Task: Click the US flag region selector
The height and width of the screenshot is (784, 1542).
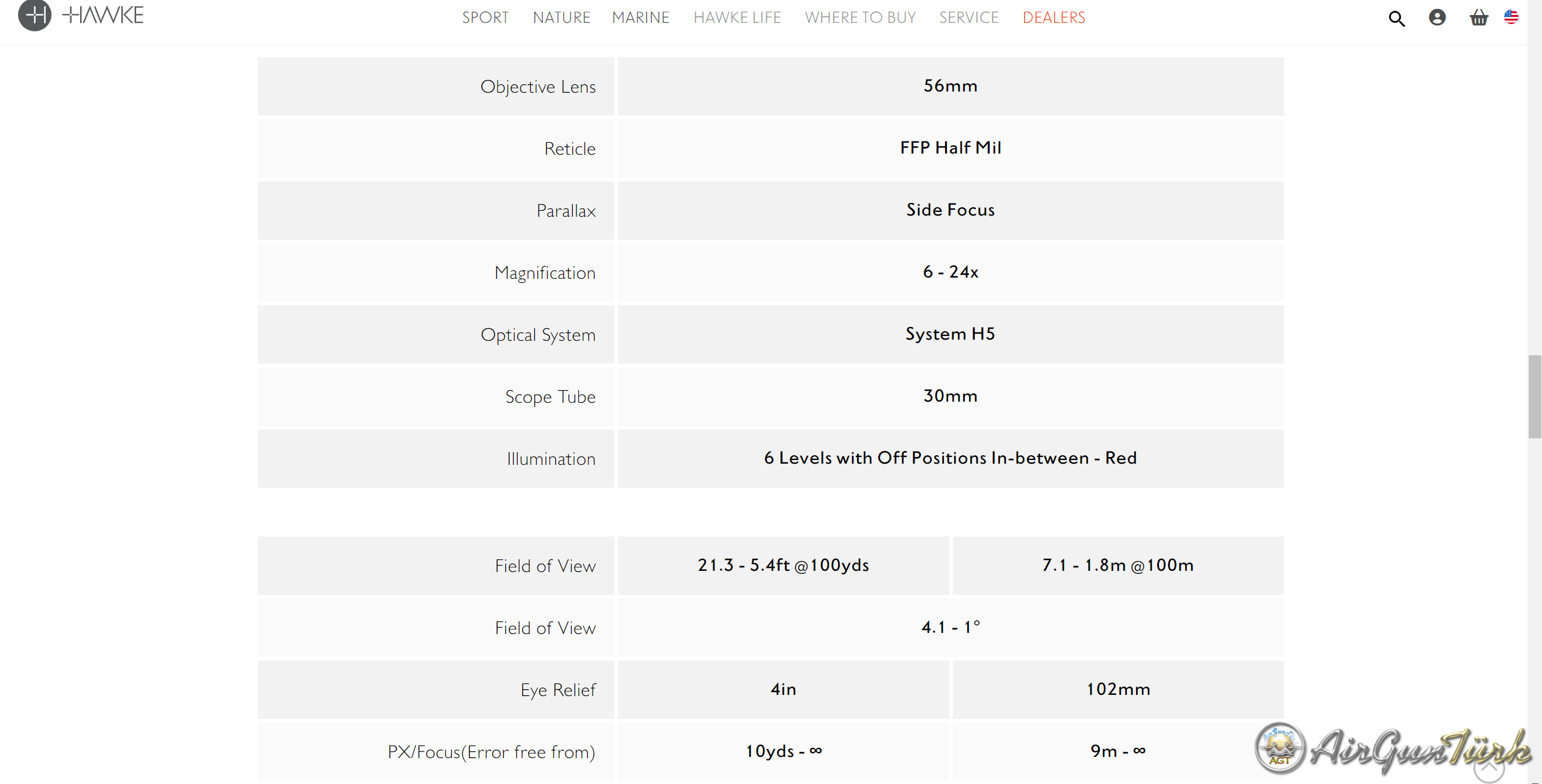Action: click(x=1511, y=17)
